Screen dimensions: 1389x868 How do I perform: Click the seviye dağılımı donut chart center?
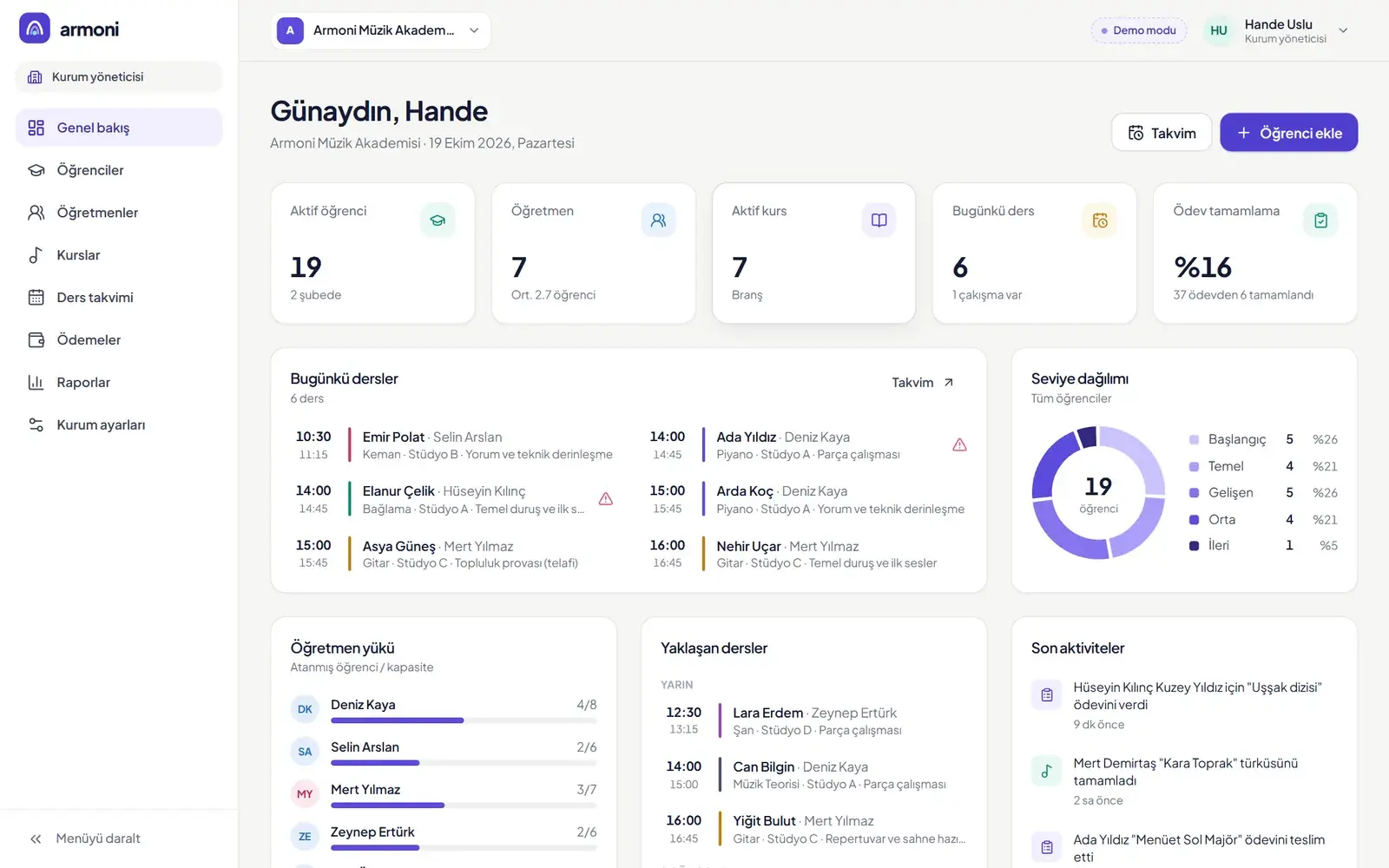click(x=1098, y=493)
